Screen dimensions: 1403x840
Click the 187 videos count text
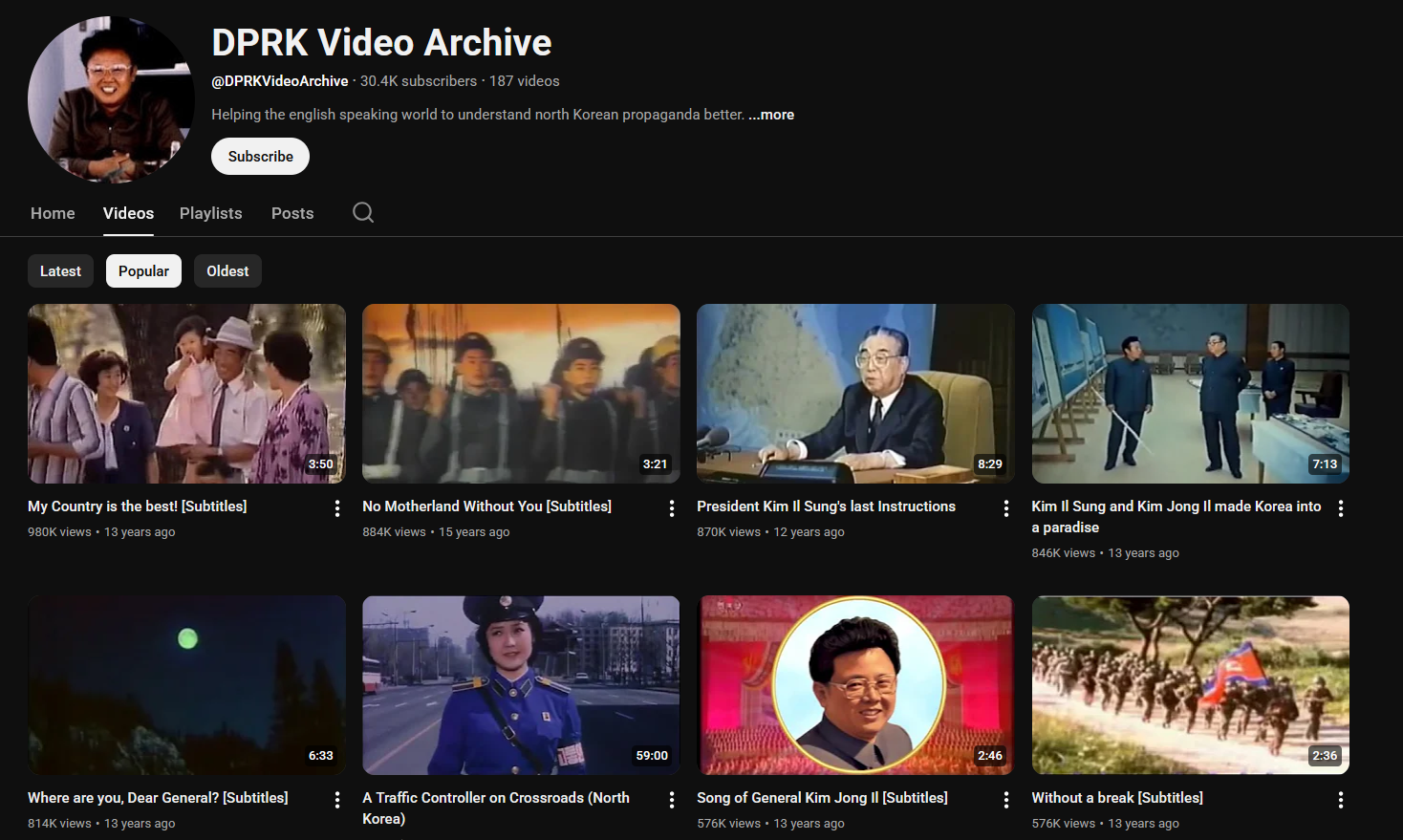coord(525,81)
